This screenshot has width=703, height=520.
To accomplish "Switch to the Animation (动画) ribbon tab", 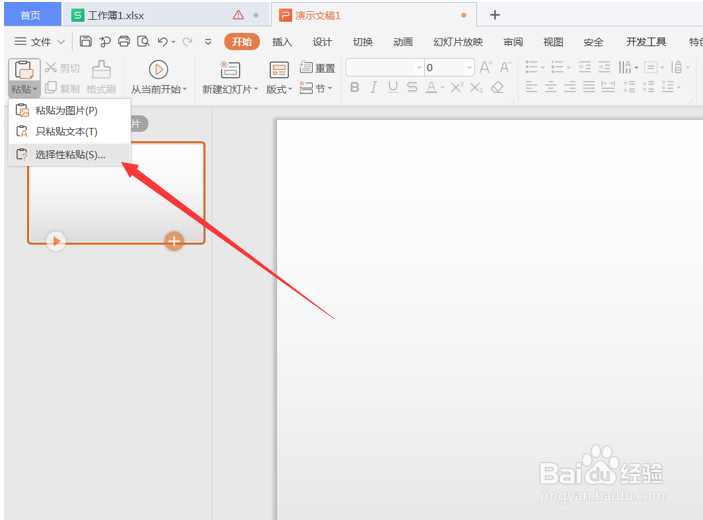I will [403, 42].
